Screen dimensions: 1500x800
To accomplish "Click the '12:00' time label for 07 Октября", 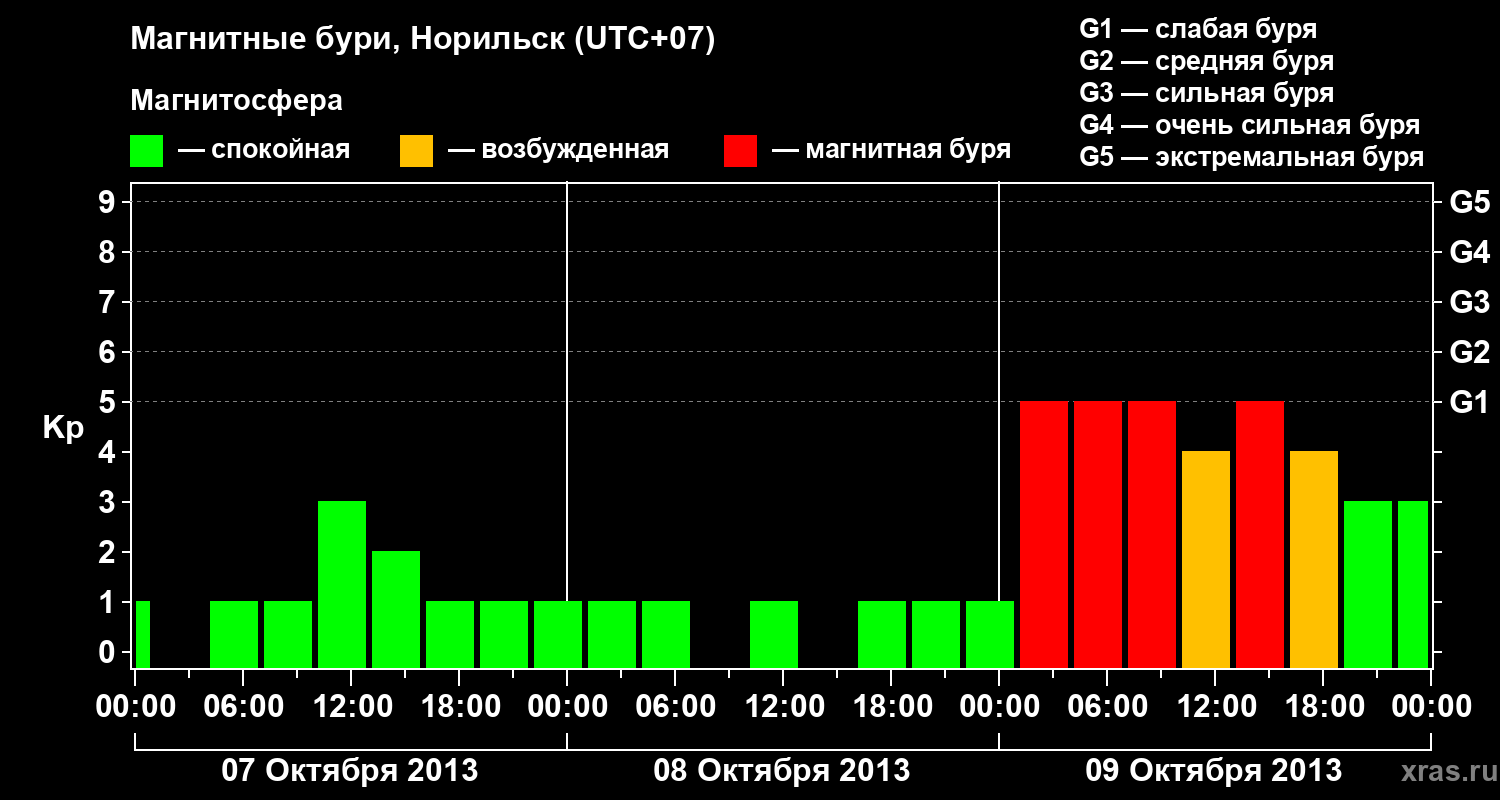I will tap(351, 706).
